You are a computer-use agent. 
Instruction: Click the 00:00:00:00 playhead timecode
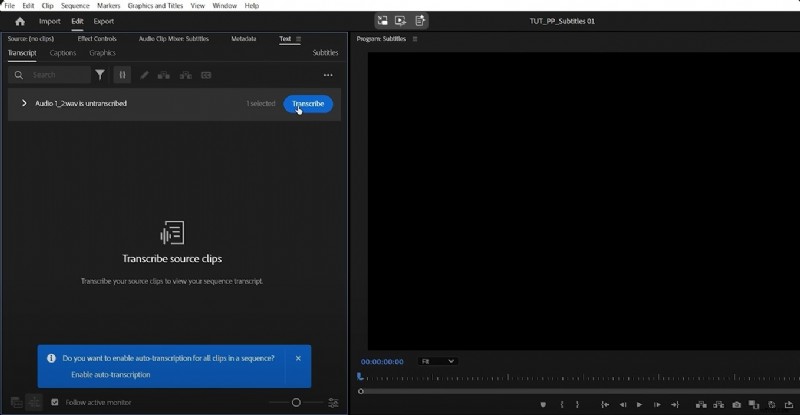pyautogui.click(x=382, y=361)
